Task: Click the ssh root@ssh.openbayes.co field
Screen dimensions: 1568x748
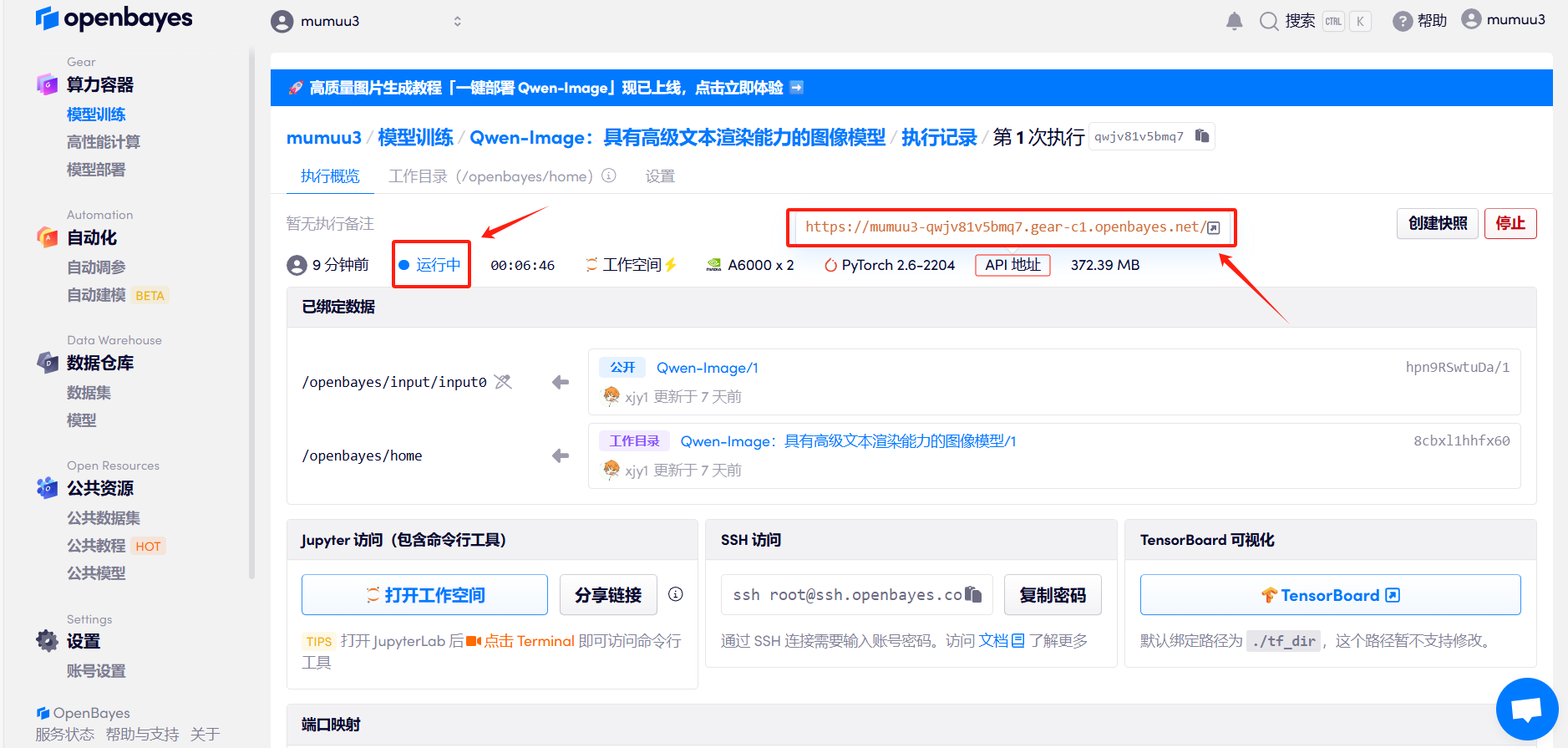Action: coord(857,594)
